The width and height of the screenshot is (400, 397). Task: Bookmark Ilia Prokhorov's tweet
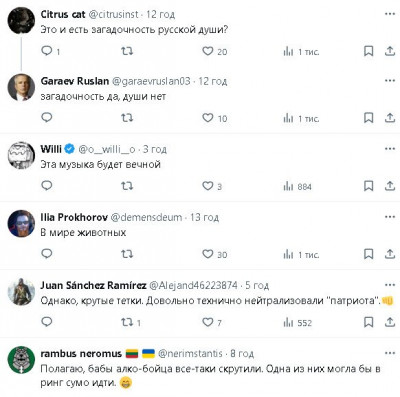(x=368, y=254)
